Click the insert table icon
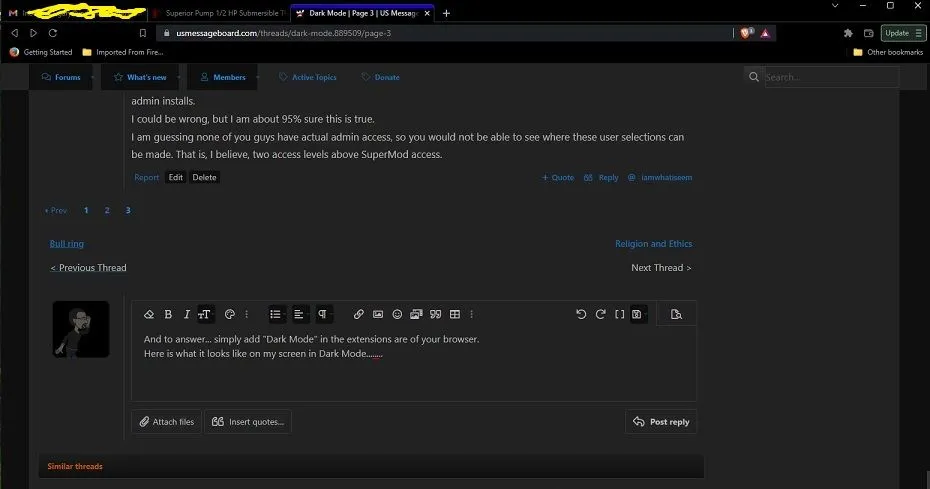Viewport: 930px width, 489px height. pos(455,314)
